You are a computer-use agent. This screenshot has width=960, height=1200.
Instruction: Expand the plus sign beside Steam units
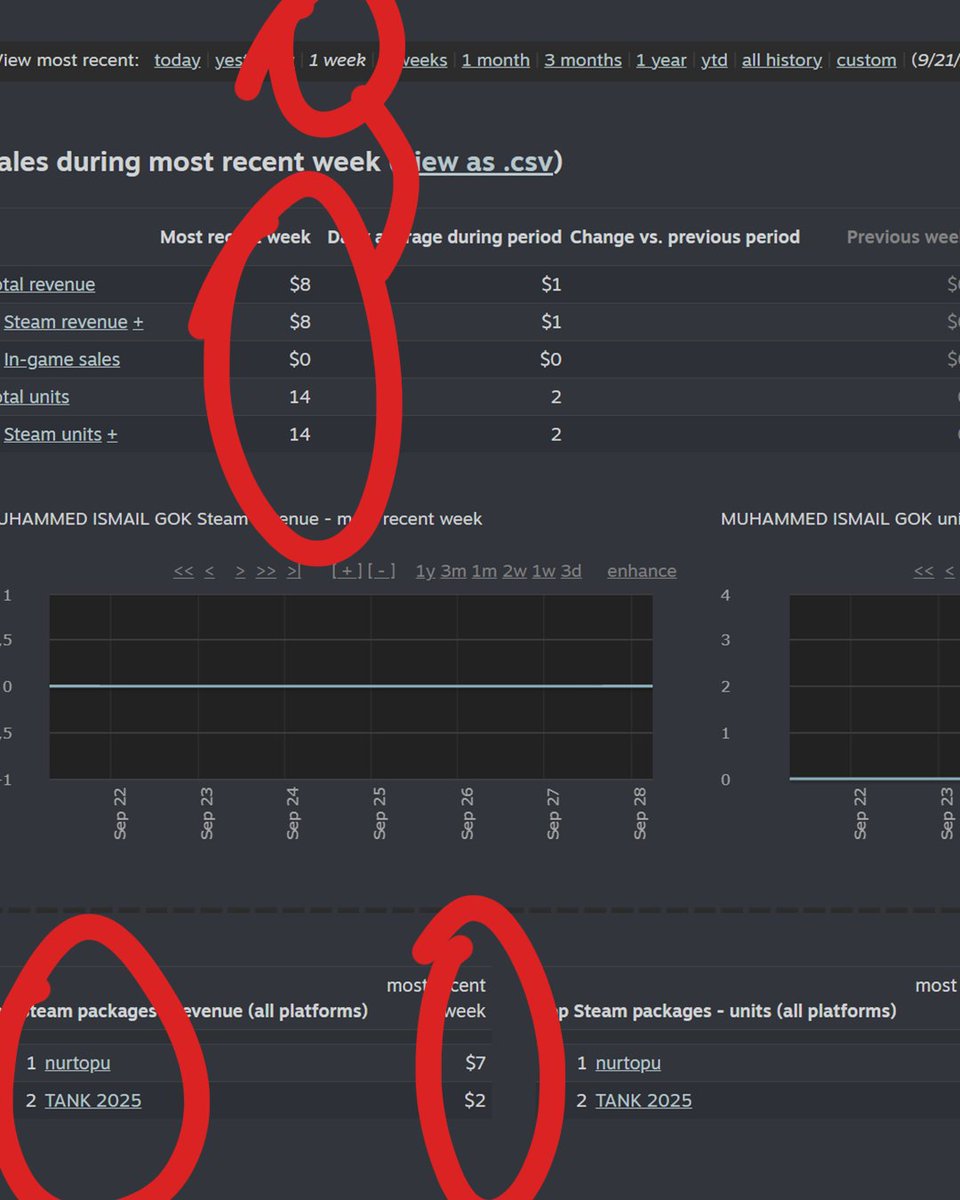point(112,434)
